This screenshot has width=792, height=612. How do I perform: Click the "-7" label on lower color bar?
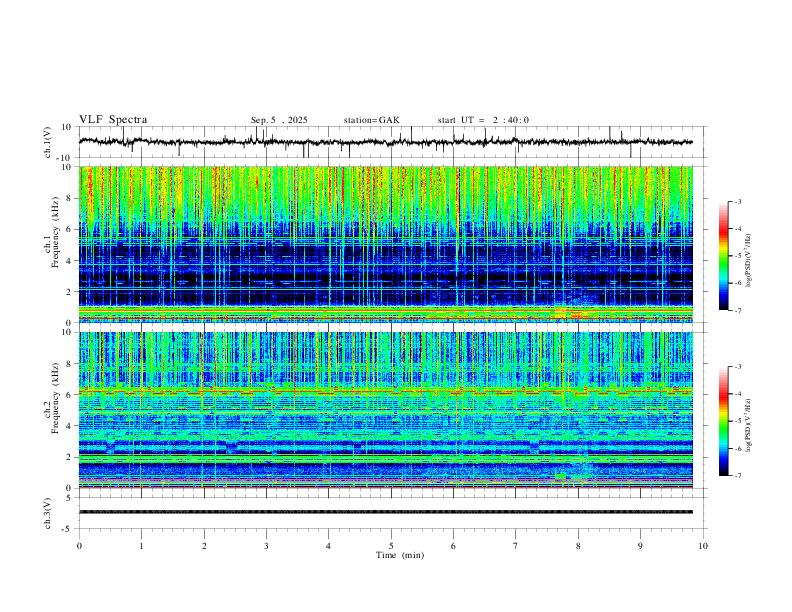pyautogui.click(x=737, y=476)
